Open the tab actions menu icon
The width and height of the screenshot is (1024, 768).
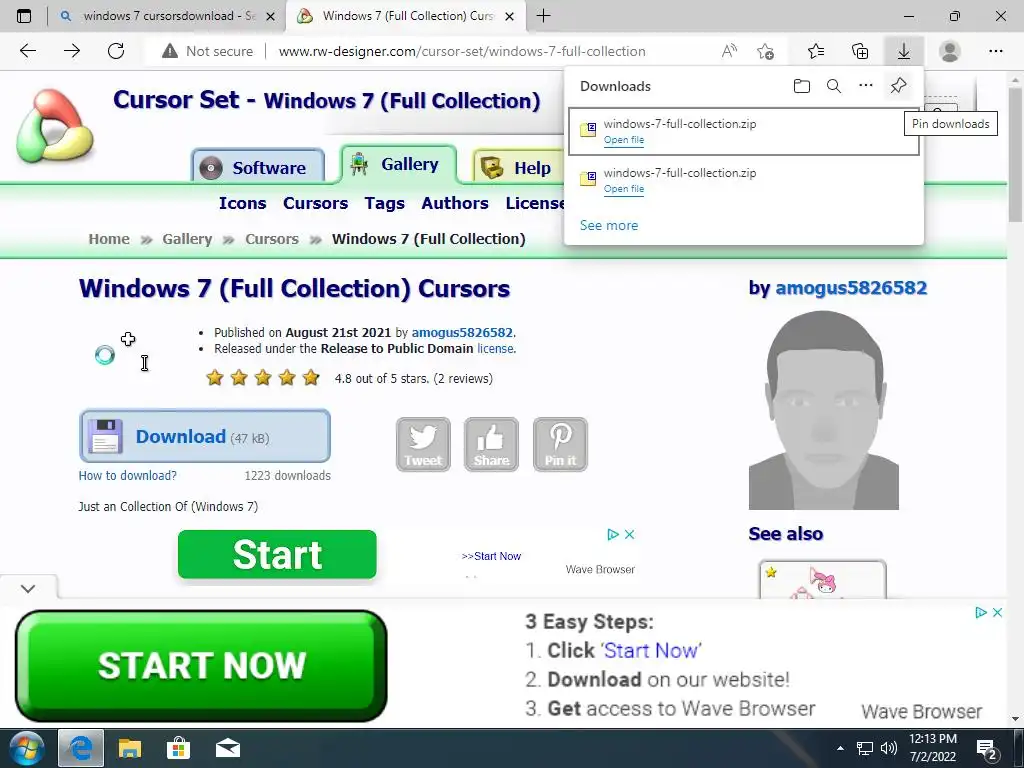click(24, 16)
